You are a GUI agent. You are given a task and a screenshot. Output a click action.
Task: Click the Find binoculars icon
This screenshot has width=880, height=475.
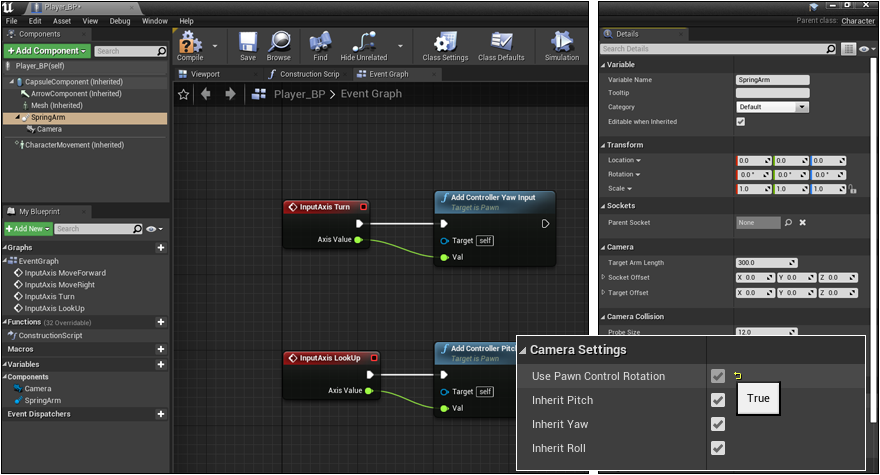tap(320, 42)
